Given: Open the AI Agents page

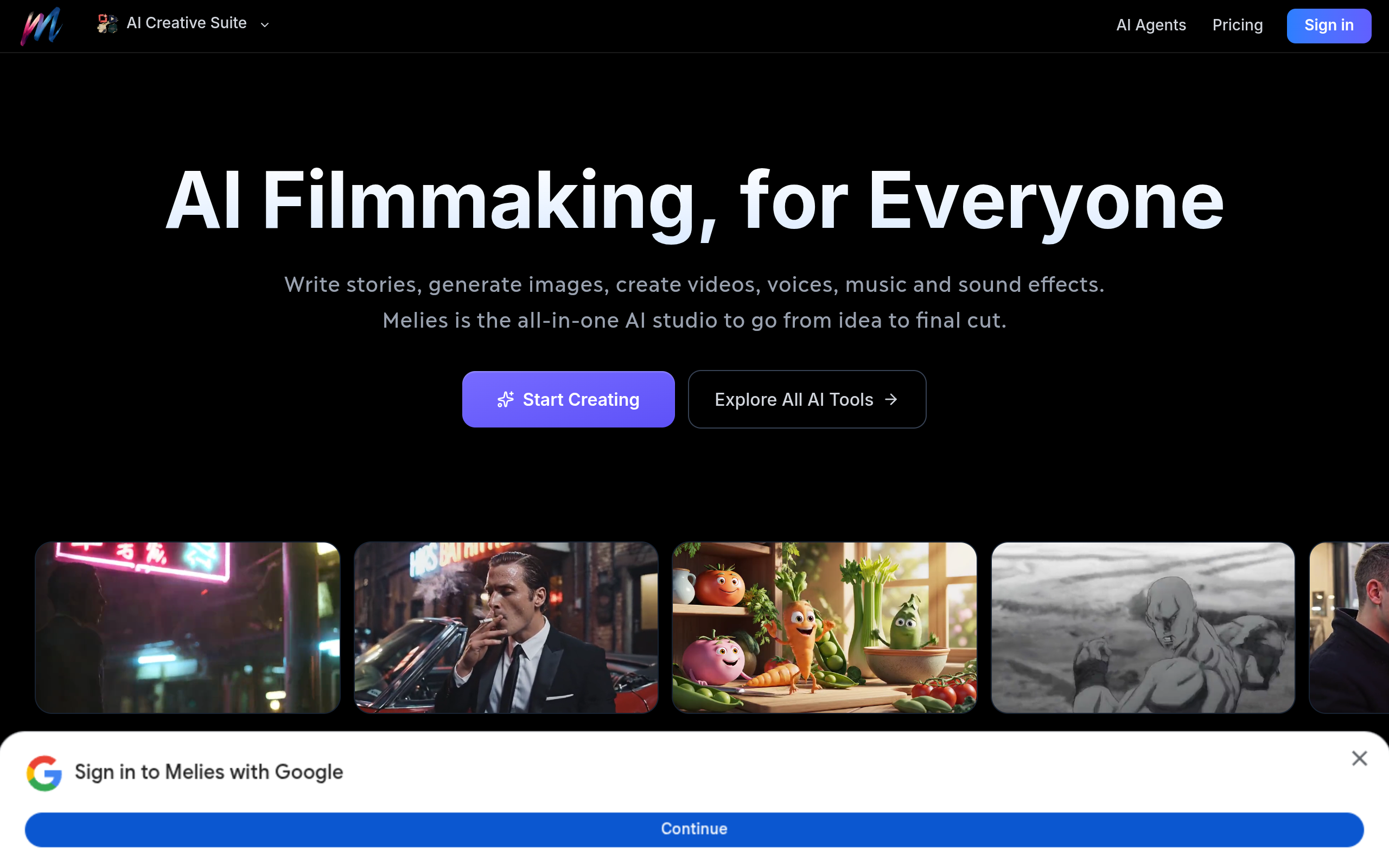Looking at the screenshot, I should pyautogui.click(x=1151, y=25).
